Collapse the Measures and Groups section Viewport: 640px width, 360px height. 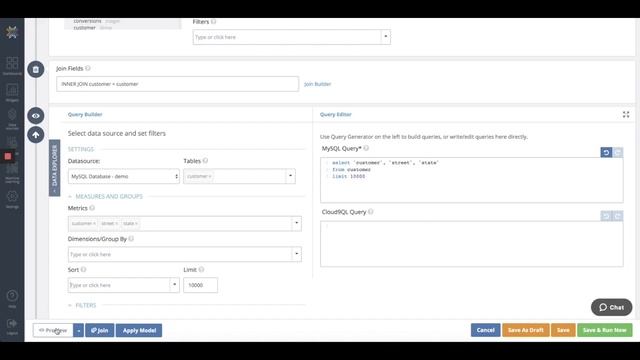(105, 196)
